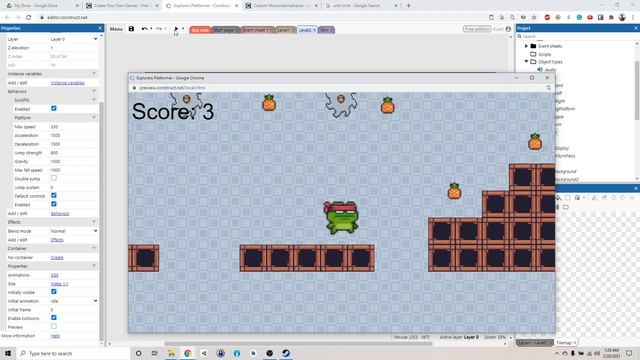Select the tilemap rectangle tool icon
This screenshot has height=360, width=640.
(x=568, y=198)
